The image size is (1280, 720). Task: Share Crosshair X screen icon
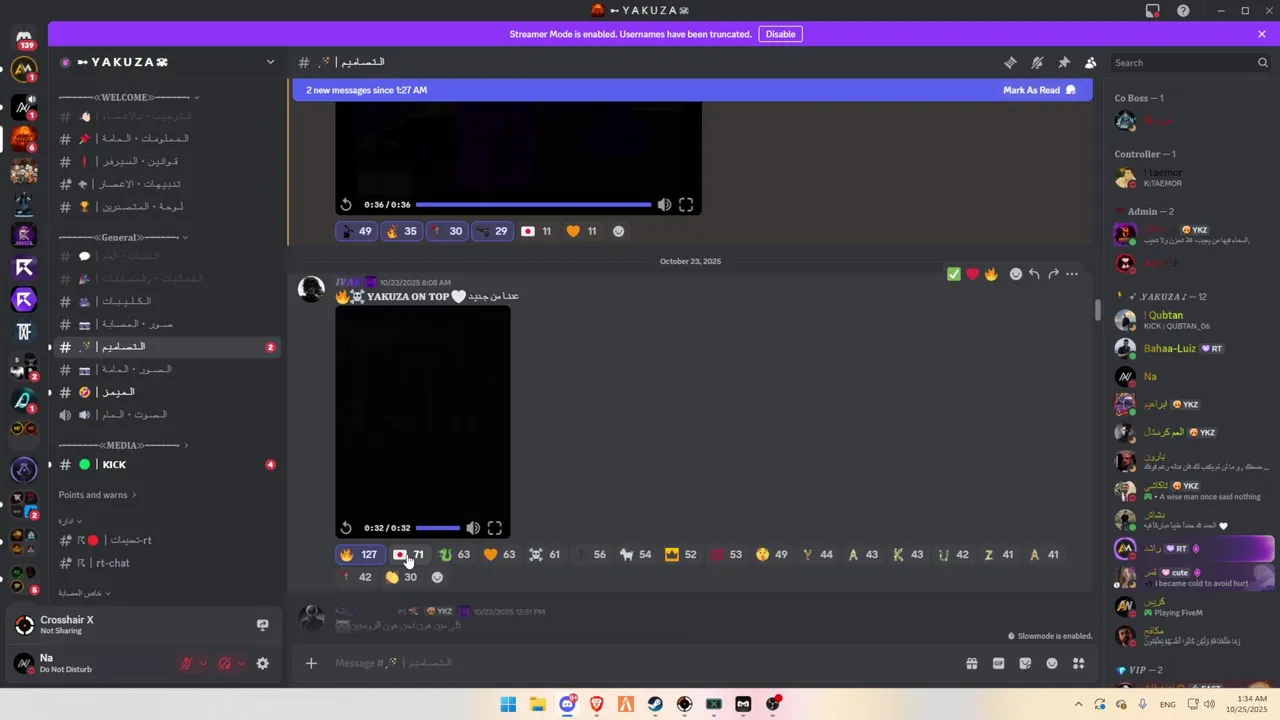[263, 625]
